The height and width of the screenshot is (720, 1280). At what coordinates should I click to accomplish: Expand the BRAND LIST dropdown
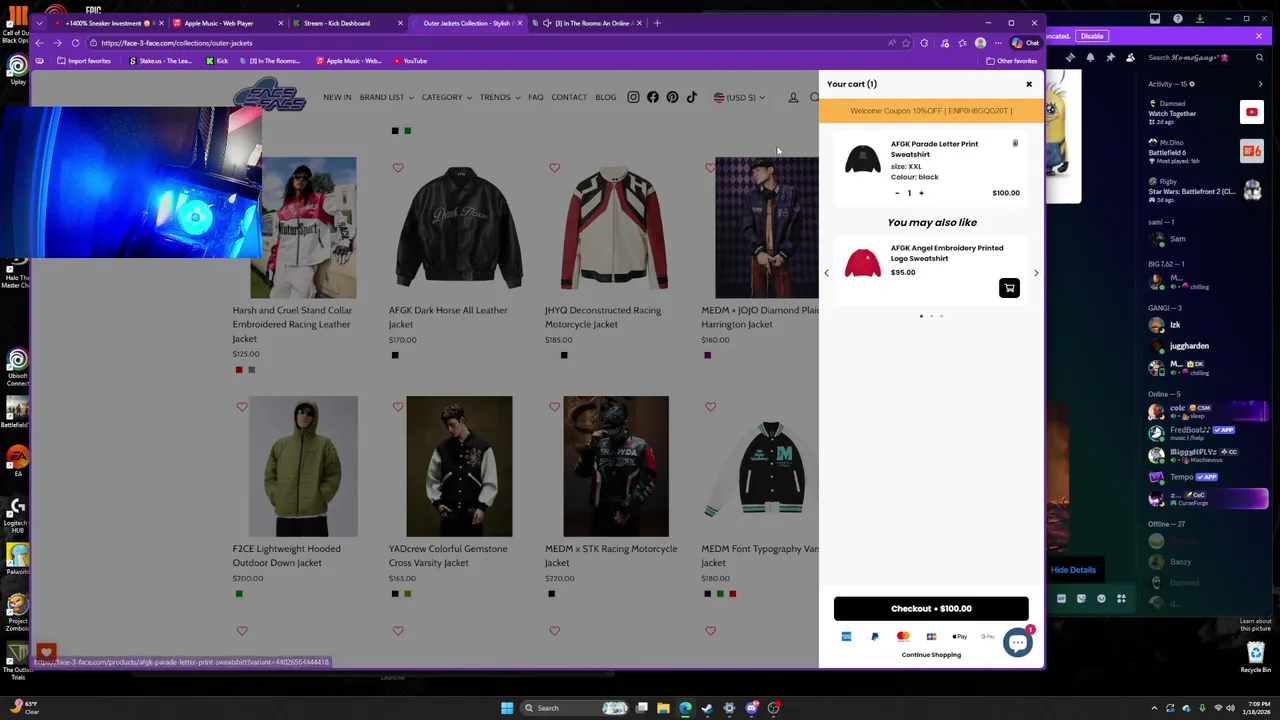tap(385, 97)
